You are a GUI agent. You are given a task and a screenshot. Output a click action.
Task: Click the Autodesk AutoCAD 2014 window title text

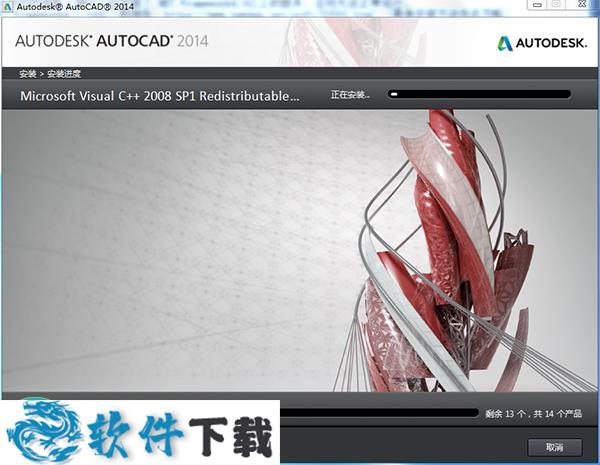pyautogui.click(x=75, y=7)
